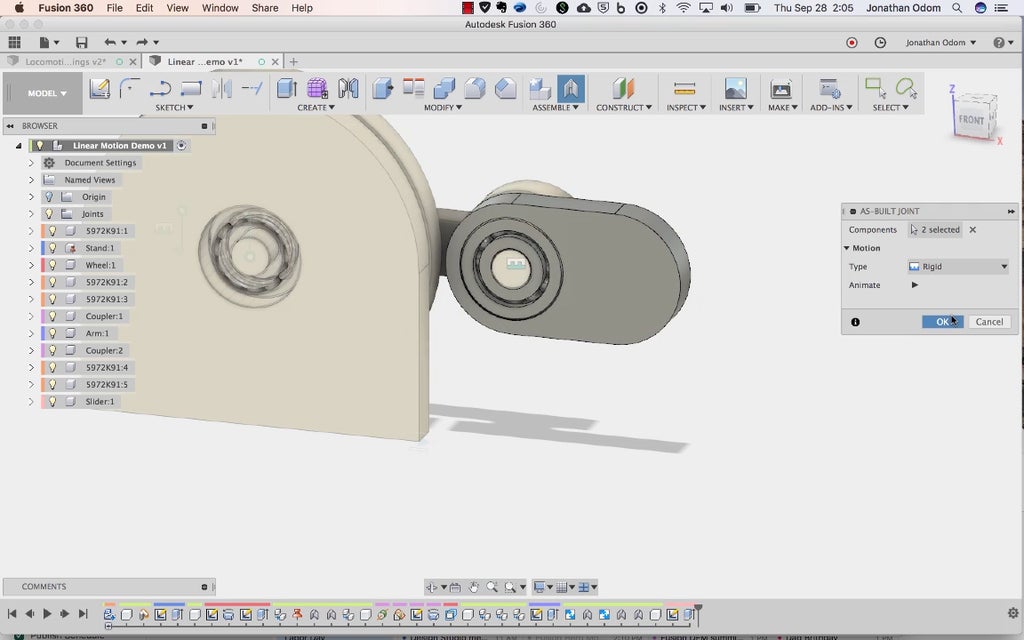Open the data panel grid icon
The image size is (1024, 640).
[14, 43]
